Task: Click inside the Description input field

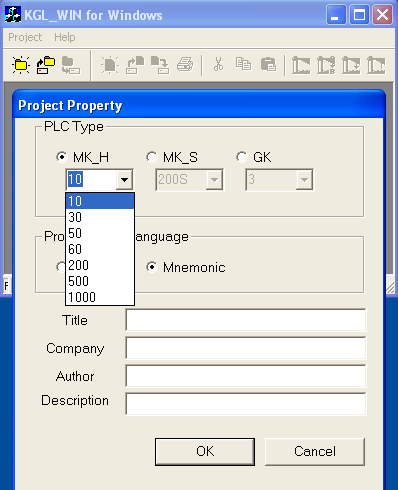Action: [246, 404]
